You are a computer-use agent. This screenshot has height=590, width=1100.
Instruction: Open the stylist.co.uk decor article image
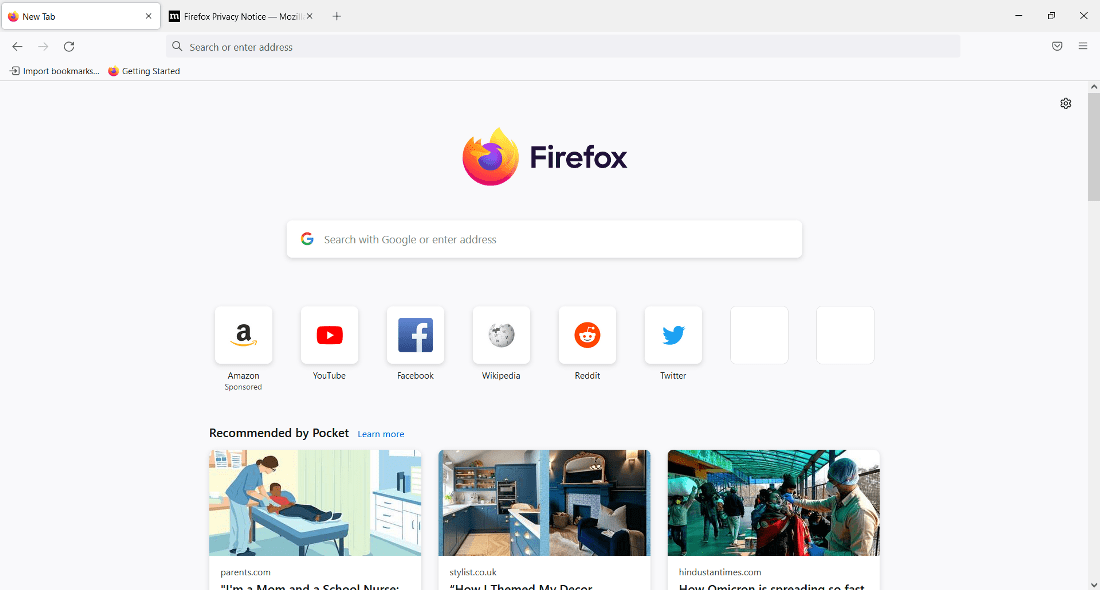(544, 503)
